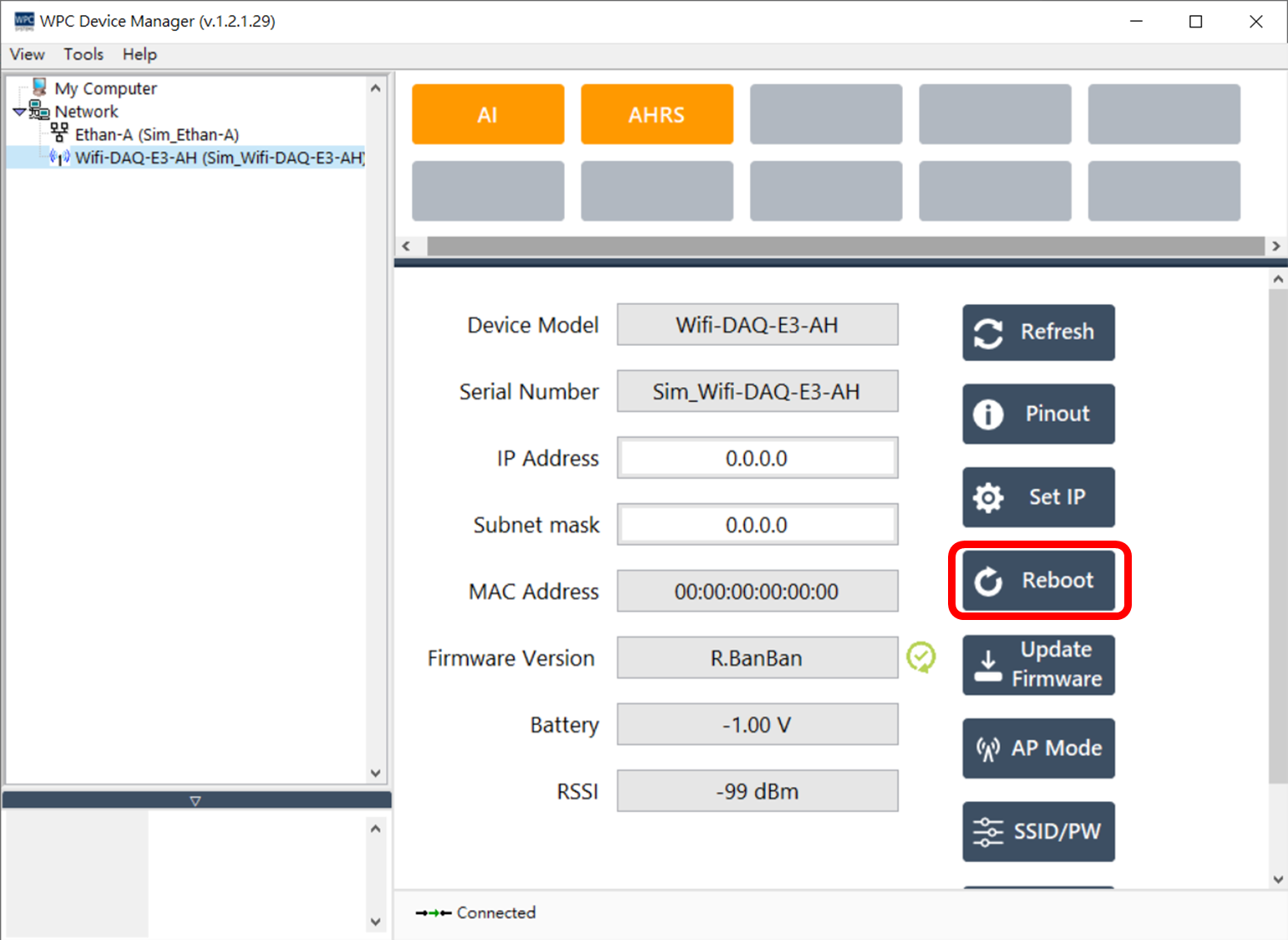The height and width of the screenshot is (940, 1288).
Task: Open the SSID/PW configuration
Action: (x=1038, y=831)
